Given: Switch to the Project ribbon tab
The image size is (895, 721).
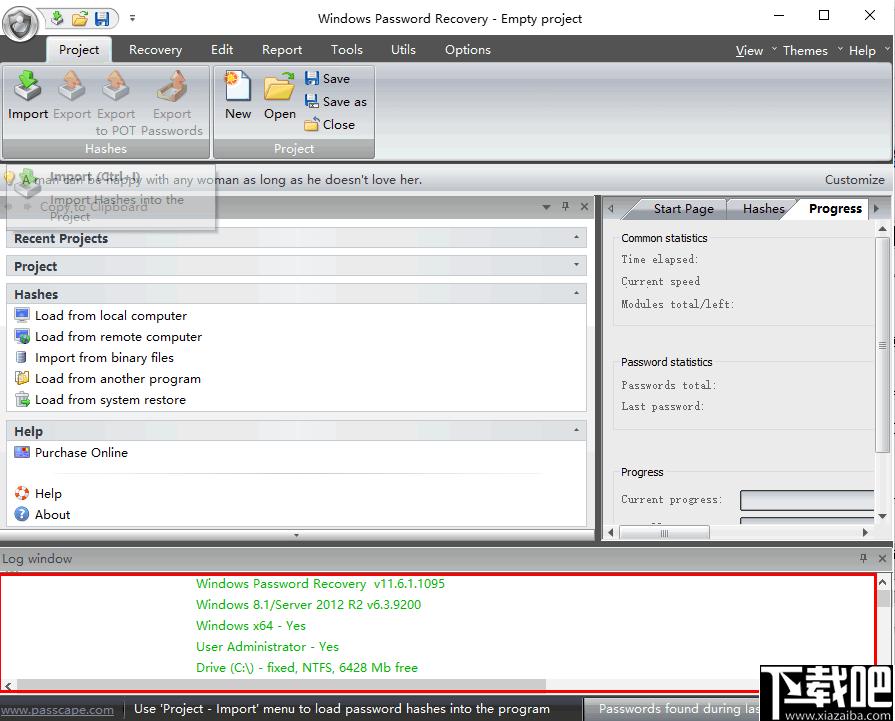Looking at the screenshot, I should [79, 50].
